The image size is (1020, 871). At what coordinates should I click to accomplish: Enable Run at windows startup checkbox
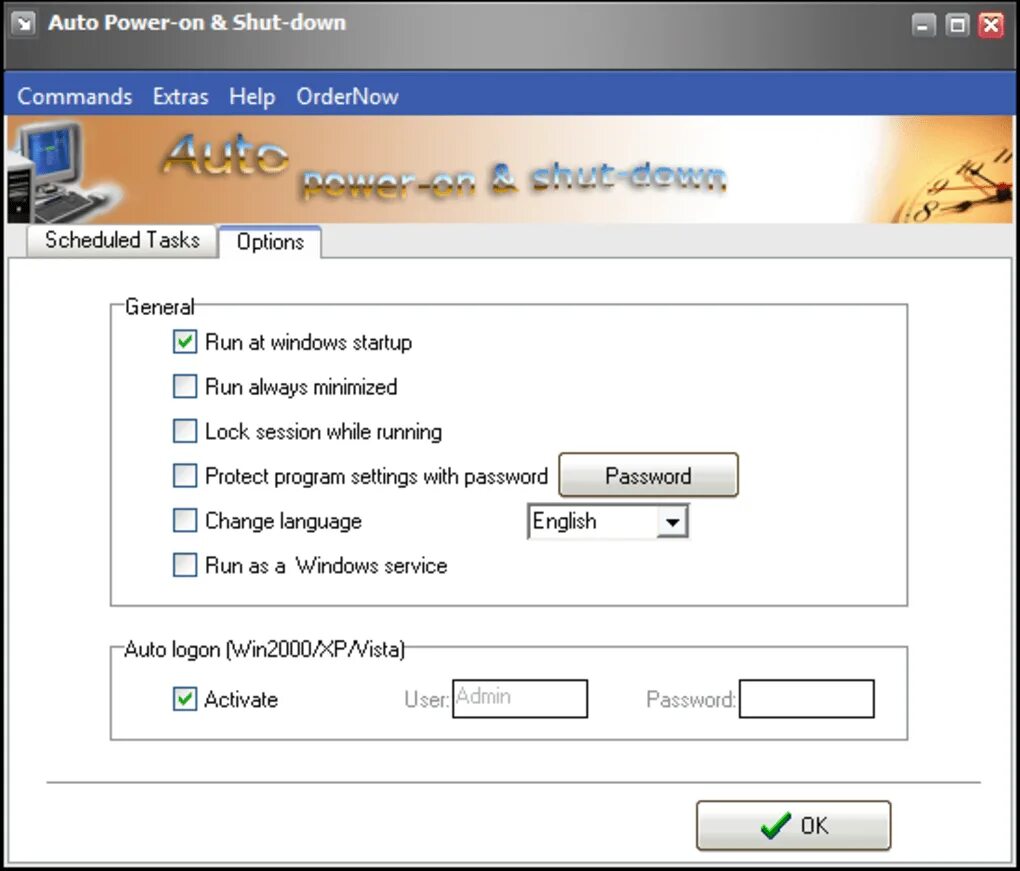tap(185, 342)
